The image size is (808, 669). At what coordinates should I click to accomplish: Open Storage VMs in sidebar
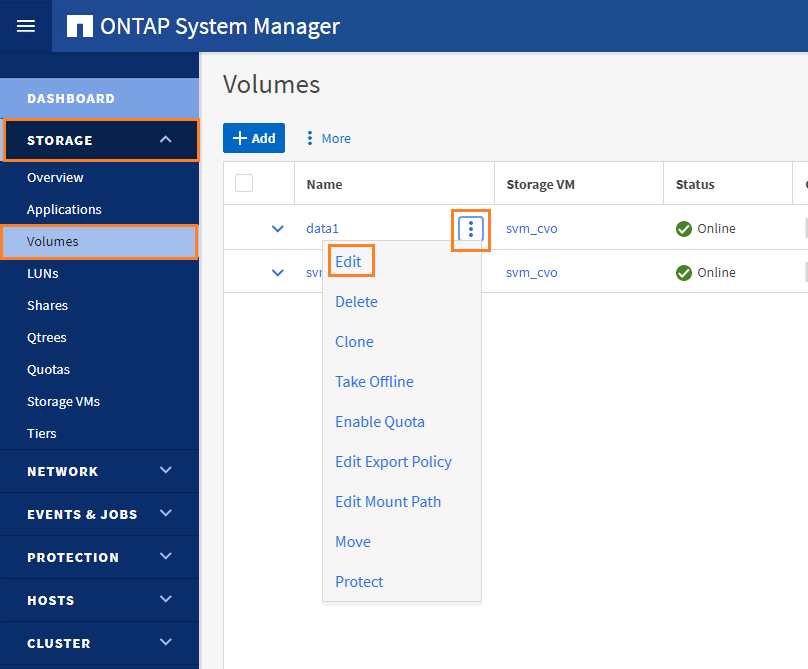(x=63, y=402)
